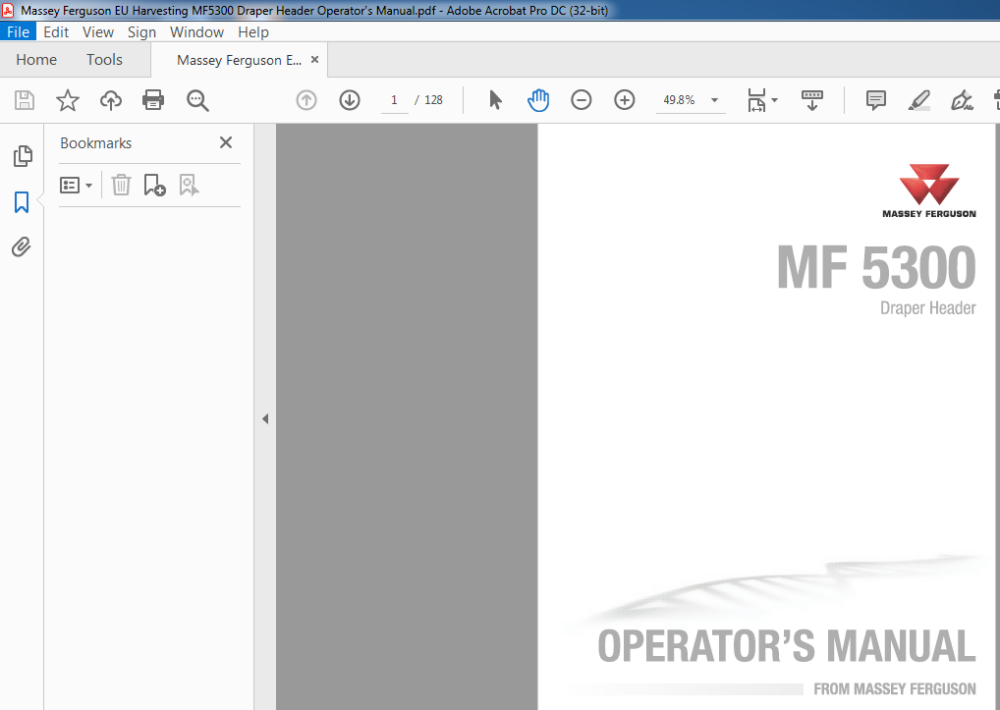Click the 49.8% zoom value field
This screenshot has height=710, width=1000.
679,100
